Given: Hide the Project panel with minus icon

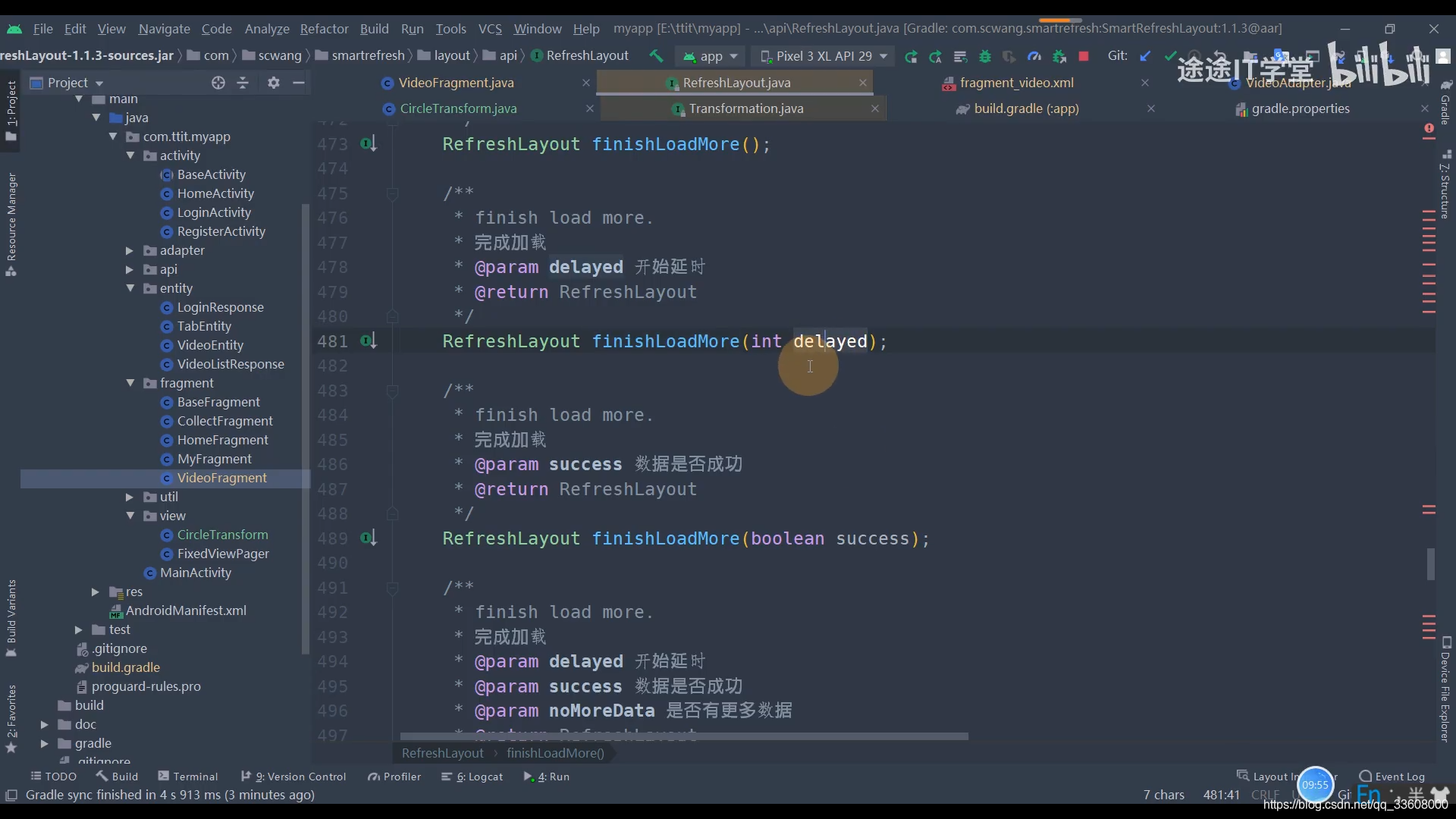Looking at the screenshot, I should coord(299,83).
